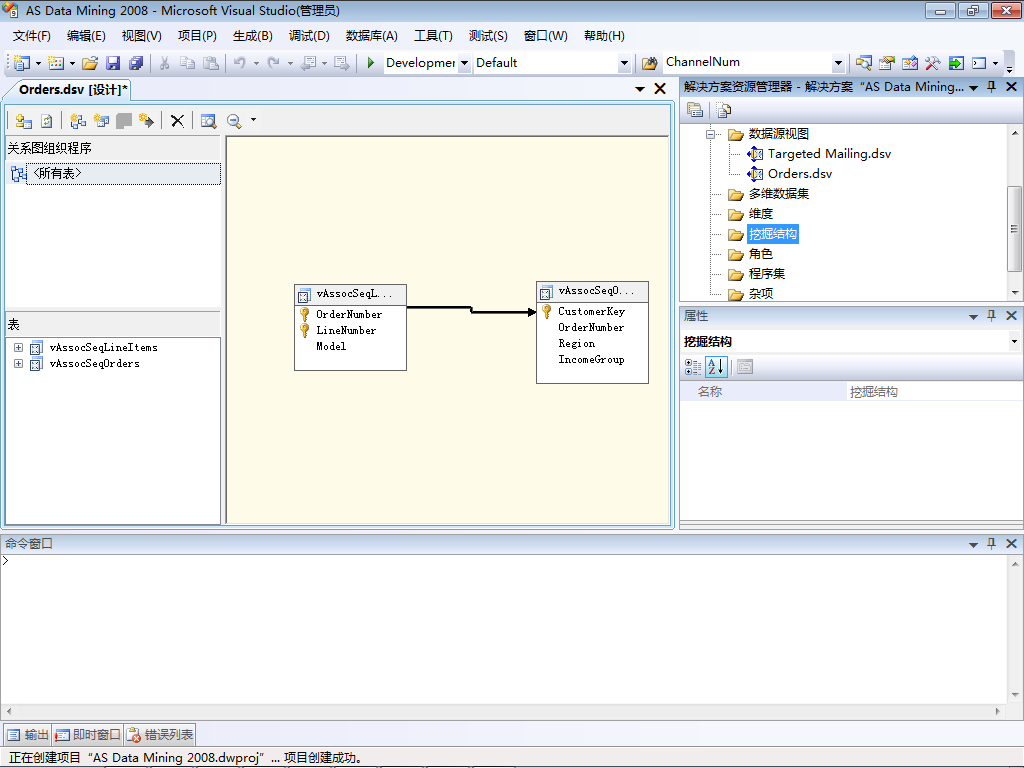Select the Orders.dsv [设计] tab

click(x=72, y=89)
